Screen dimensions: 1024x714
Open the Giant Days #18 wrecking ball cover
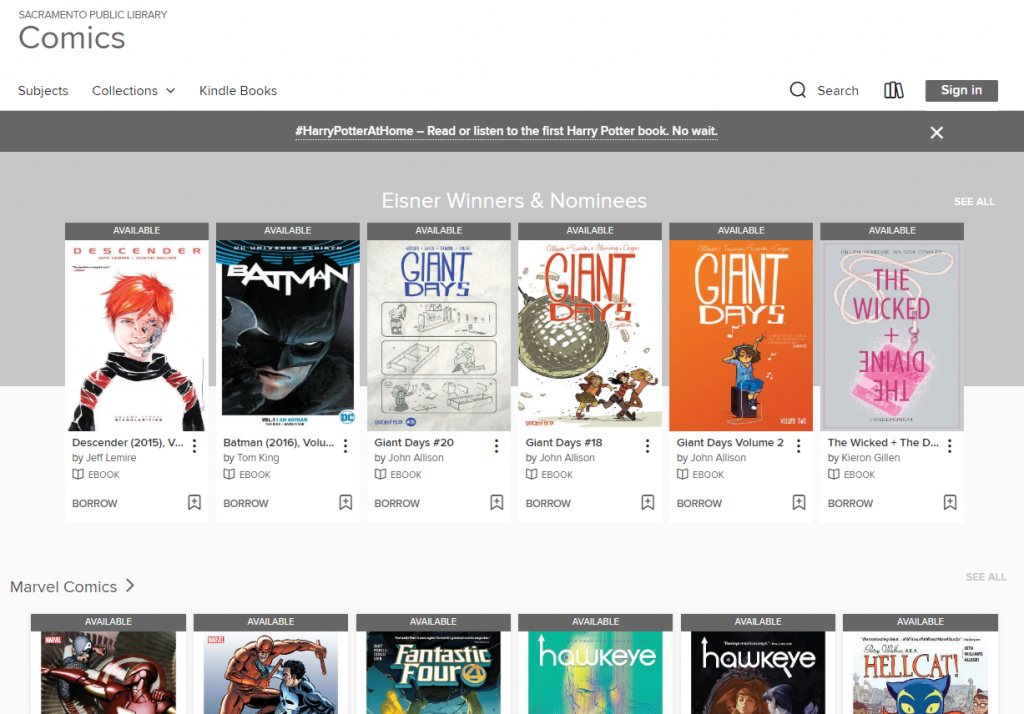tap(590, 335)
